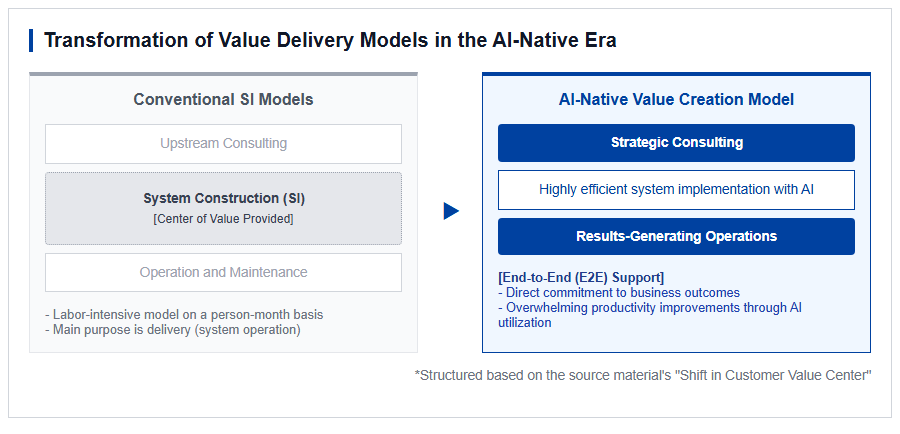This screenshot has height=434, width=900.
Task: Select the Results-Generating Operations block
Action: (x=676, y=237)
